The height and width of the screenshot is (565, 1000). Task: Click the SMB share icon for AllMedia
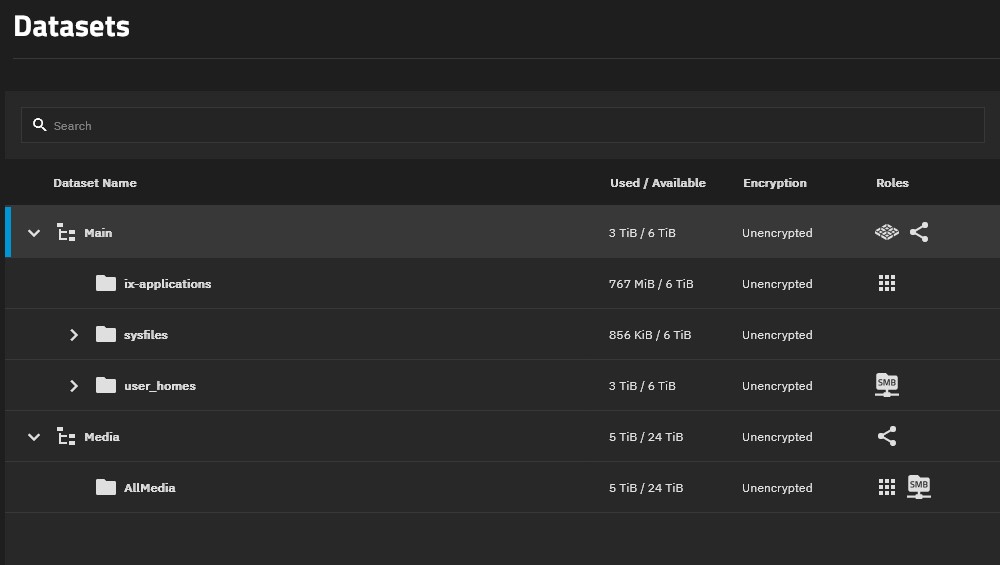point(918,487)
